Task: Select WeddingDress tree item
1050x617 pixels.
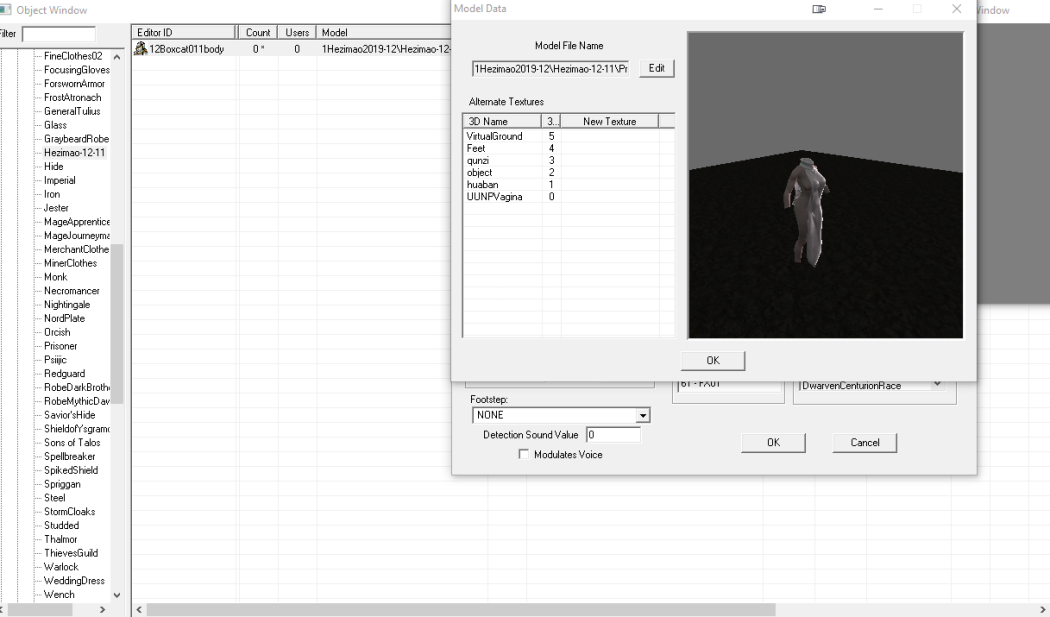Action: click(x=74, y=581)
